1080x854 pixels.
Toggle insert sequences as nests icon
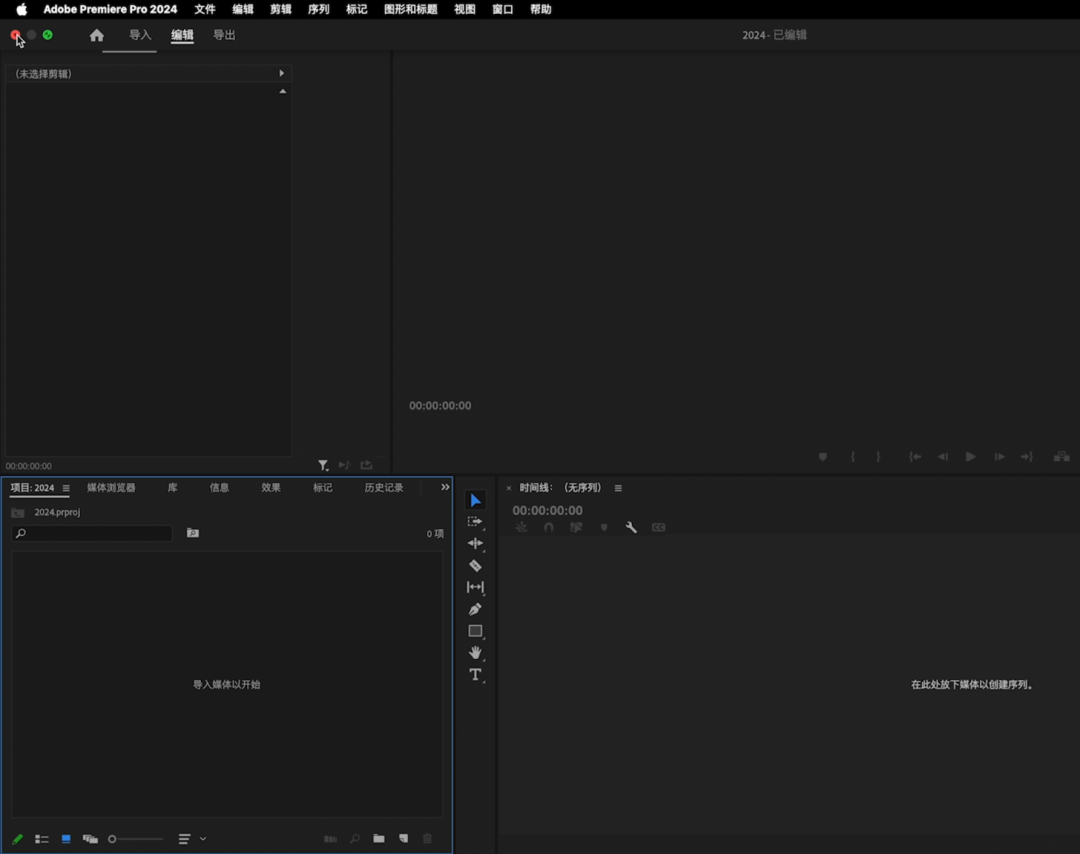coord(521,528)
